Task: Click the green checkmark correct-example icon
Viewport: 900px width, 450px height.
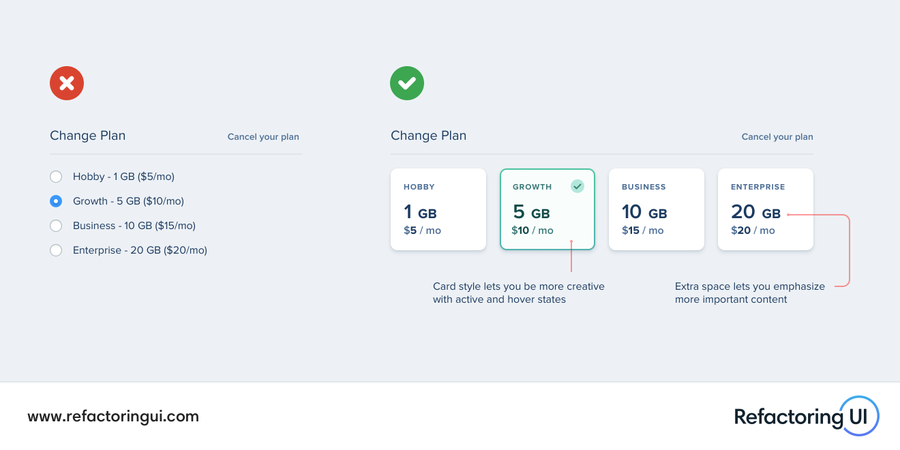Action: (407, 83)
